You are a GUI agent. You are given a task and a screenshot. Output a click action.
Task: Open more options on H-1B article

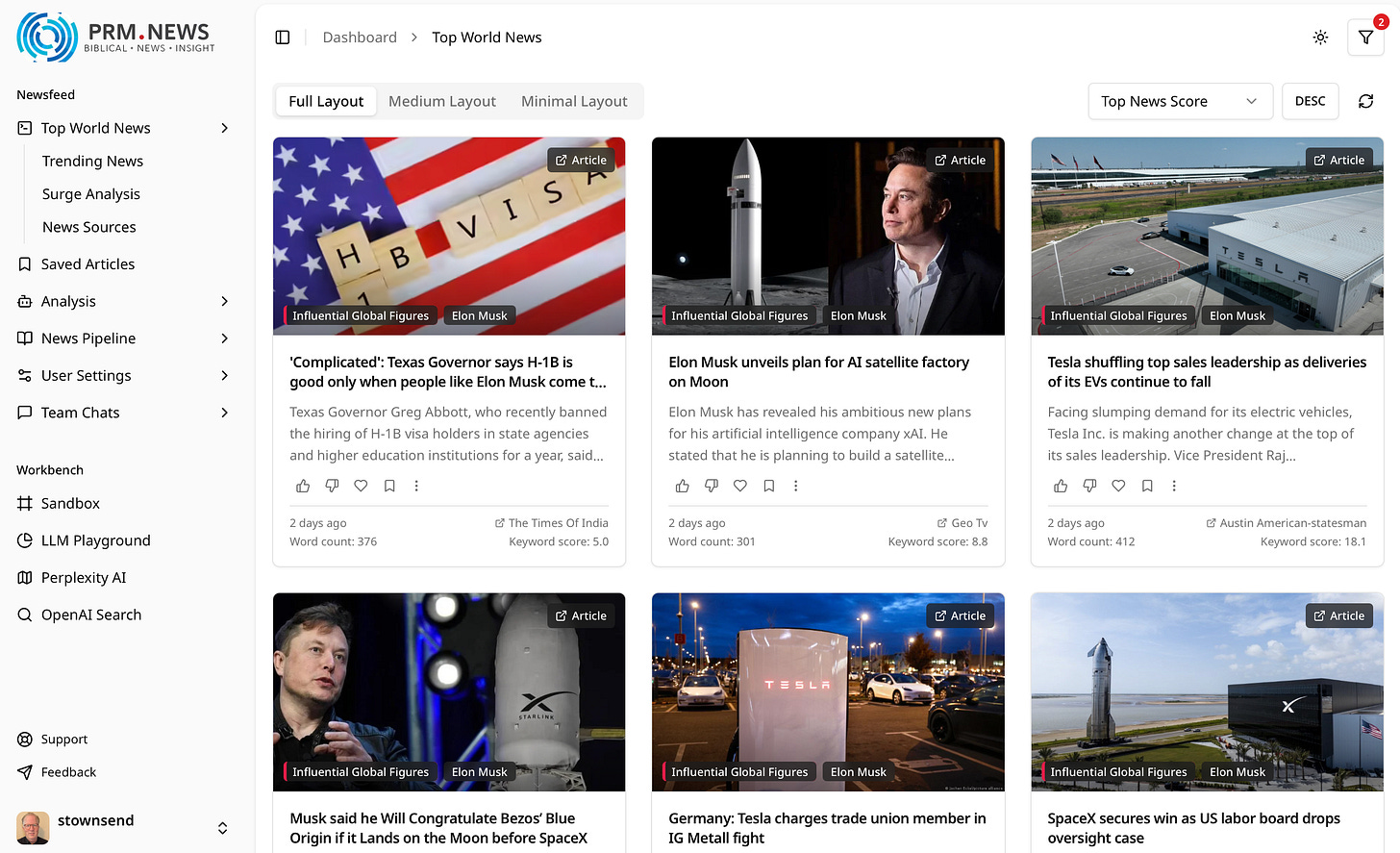(416, 486)
